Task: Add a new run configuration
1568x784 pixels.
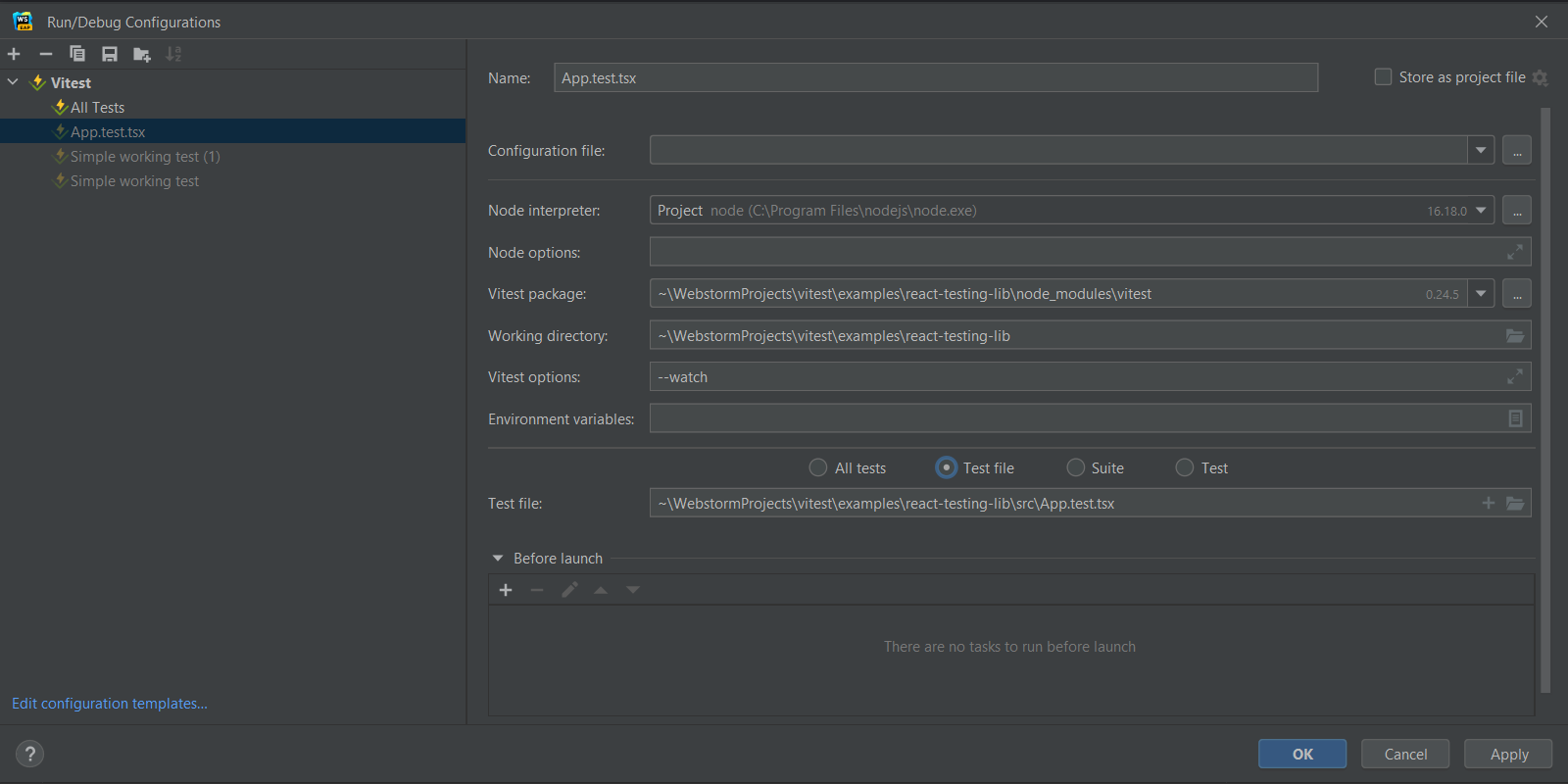Action: click(14, 54)
